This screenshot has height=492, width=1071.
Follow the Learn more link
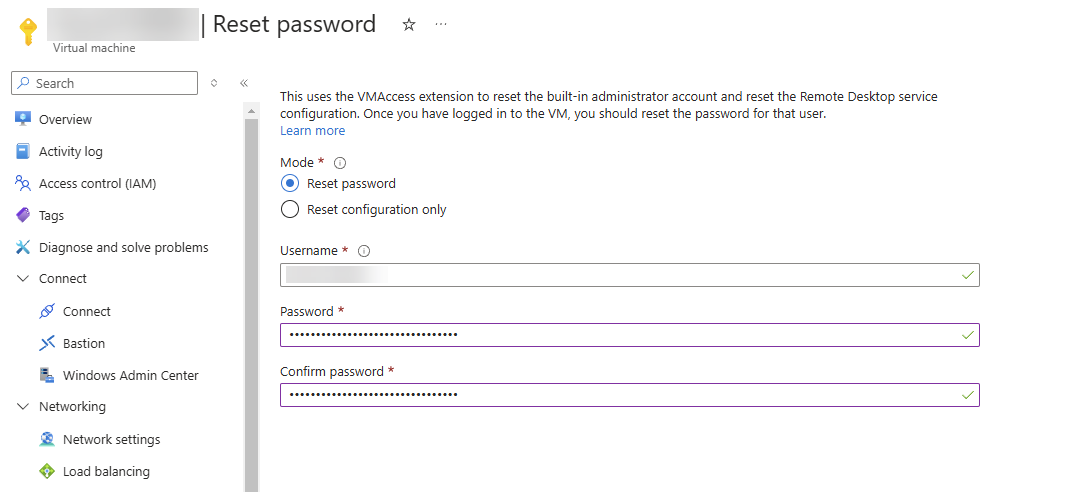tap(312, 131)
